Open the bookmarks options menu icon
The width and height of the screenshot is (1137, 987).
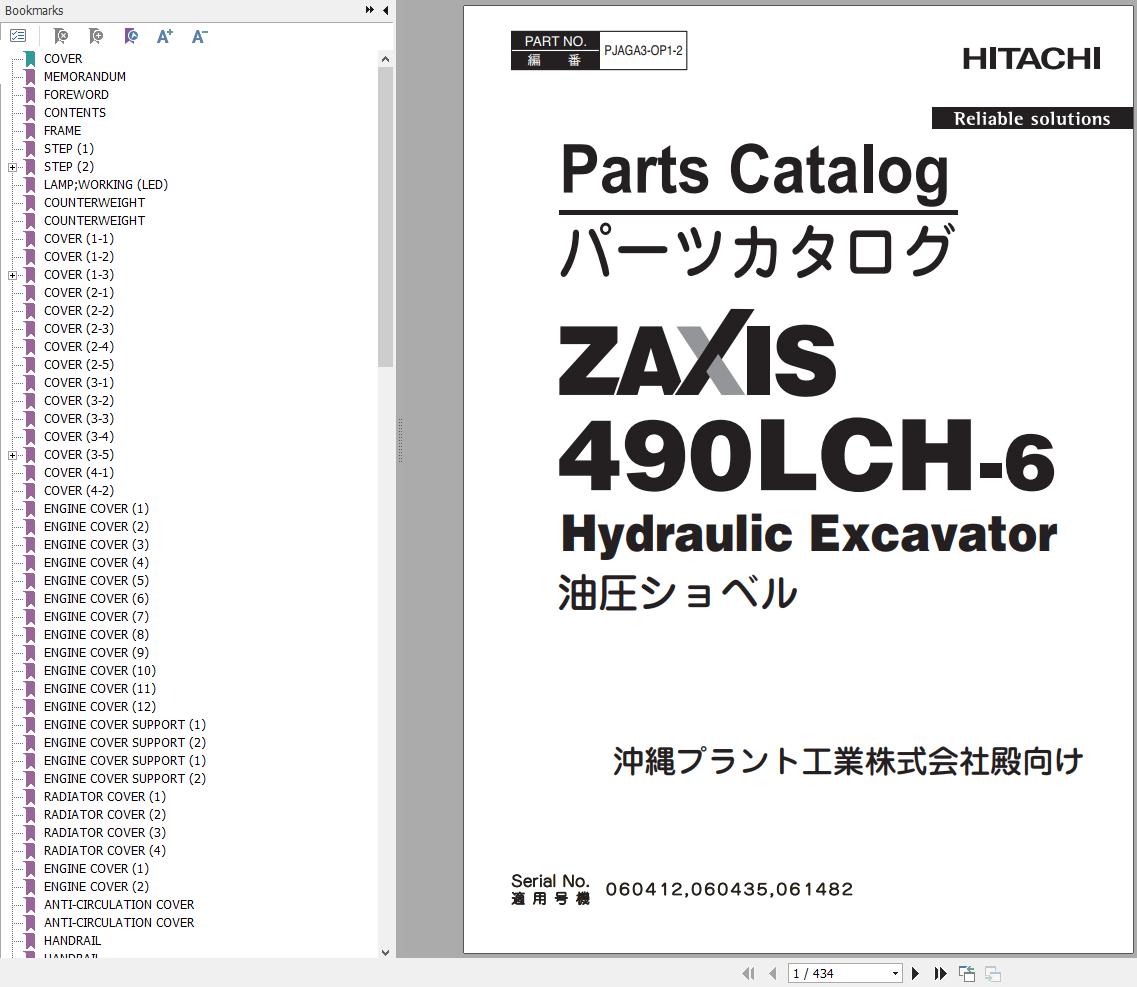18,36
